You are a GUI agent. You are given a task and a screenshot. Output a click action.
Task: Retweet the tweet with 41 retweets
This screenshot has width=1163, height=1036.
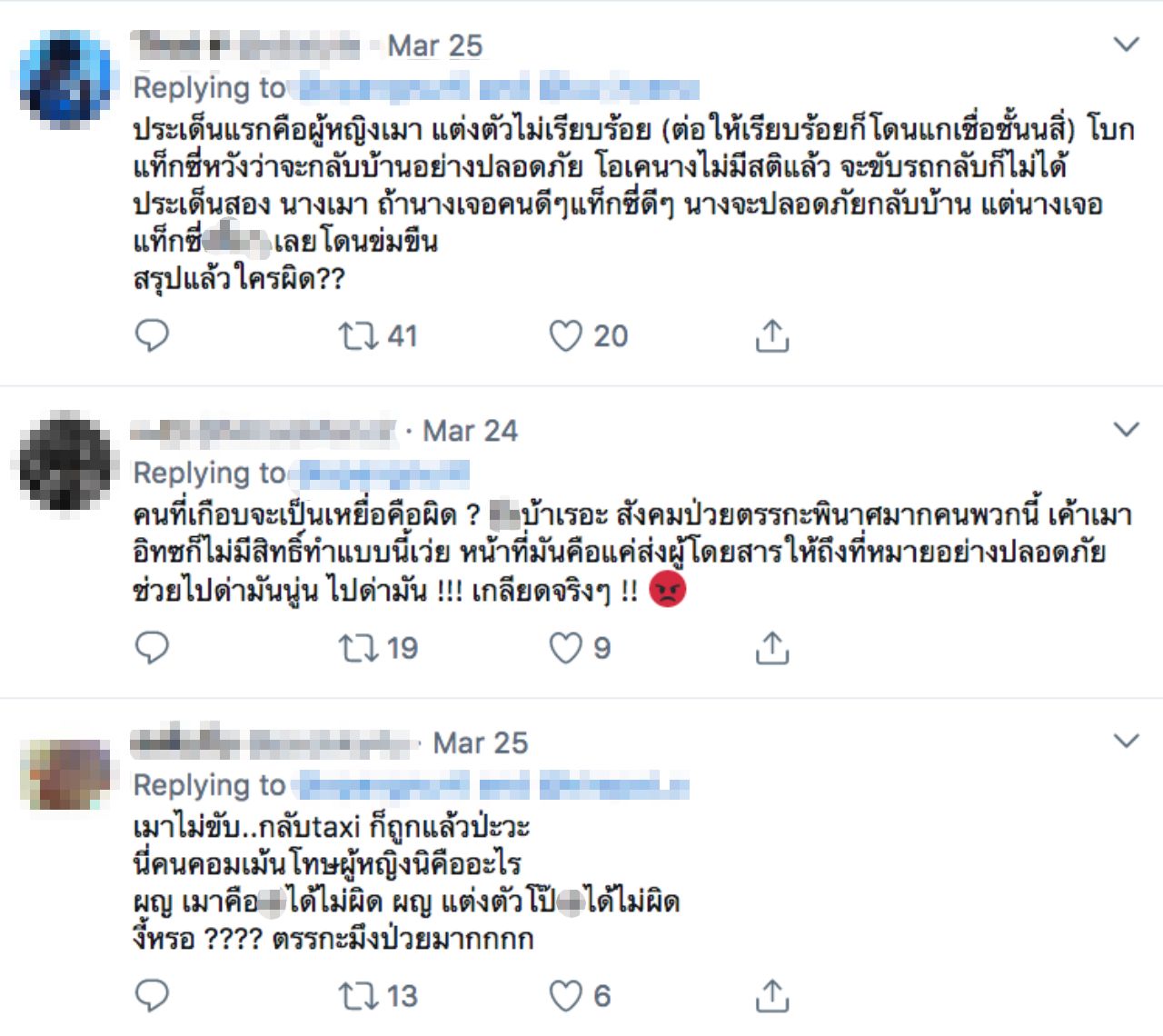tap(358, 336)
